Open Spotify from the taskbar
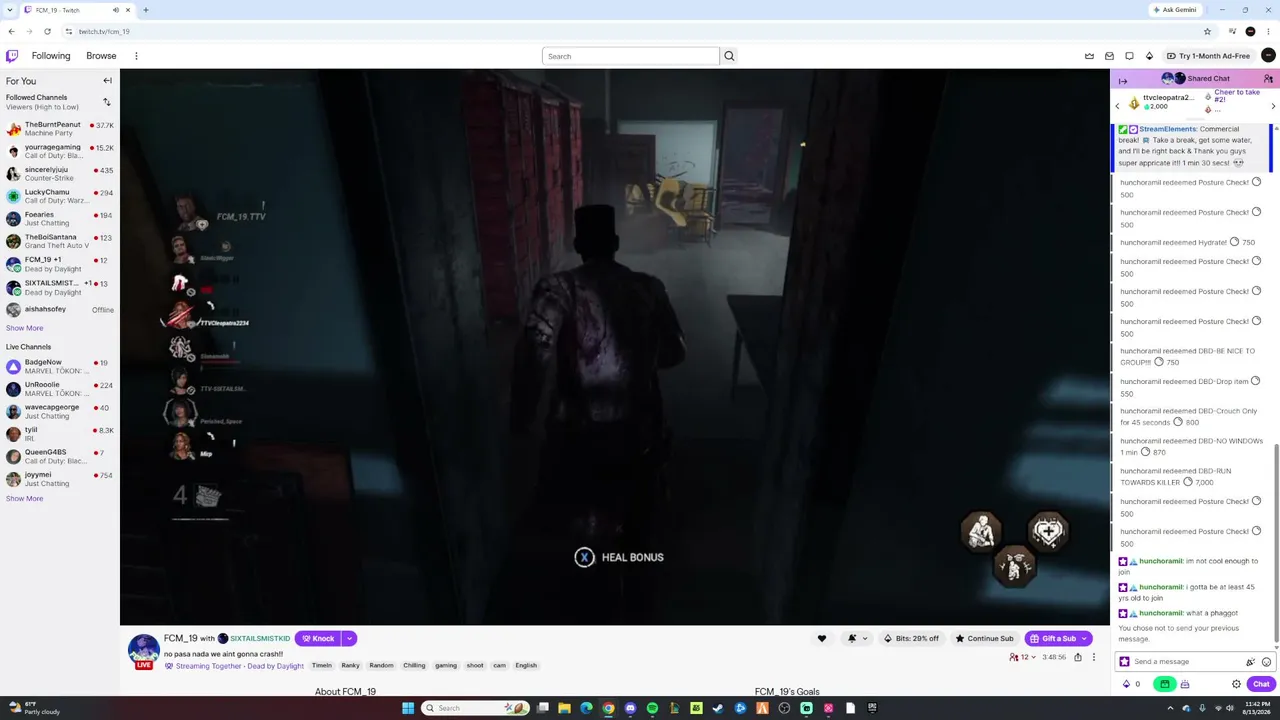 pos(652,708)
